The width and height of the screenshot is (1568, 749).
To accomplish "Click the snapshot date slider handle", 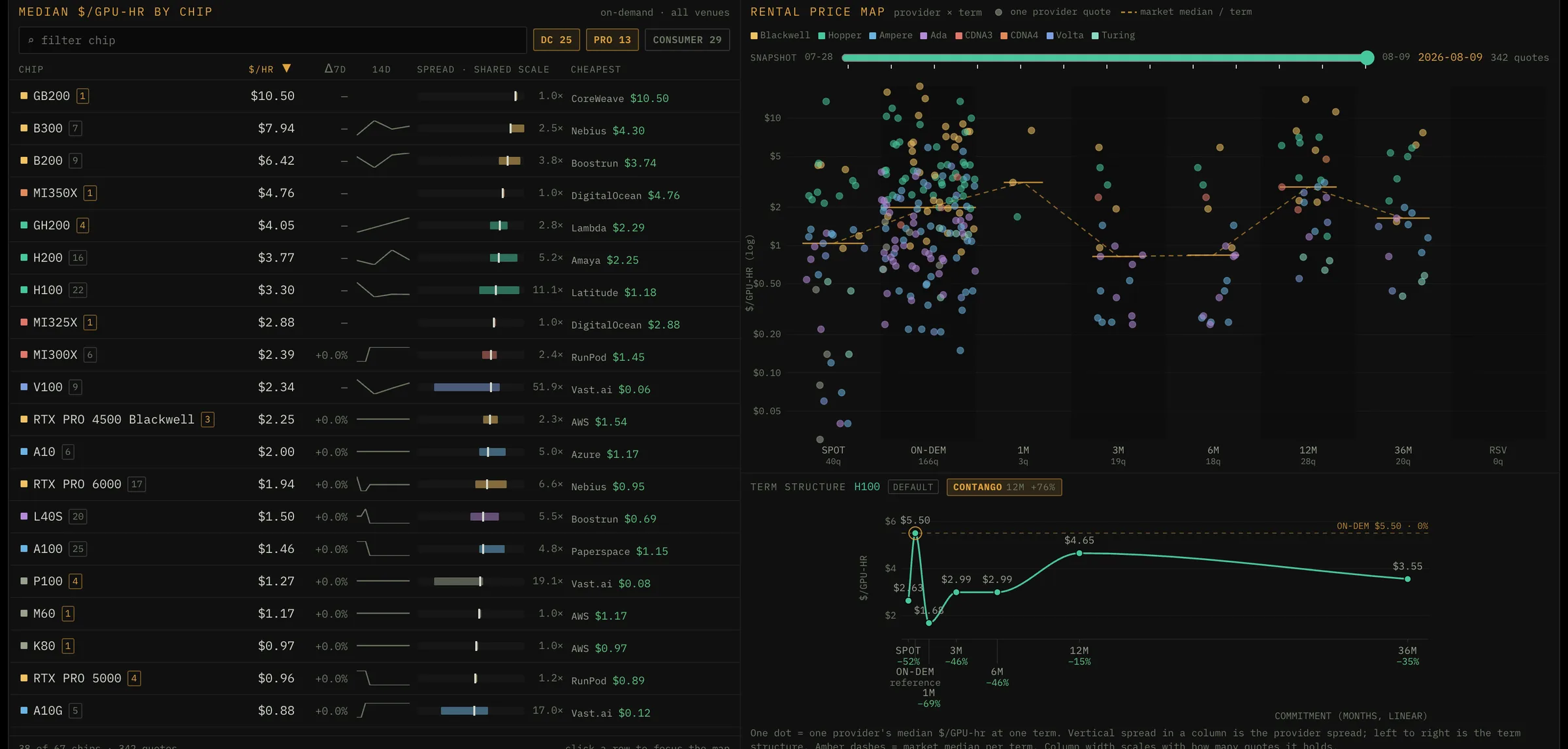I will pos(1367,58).
